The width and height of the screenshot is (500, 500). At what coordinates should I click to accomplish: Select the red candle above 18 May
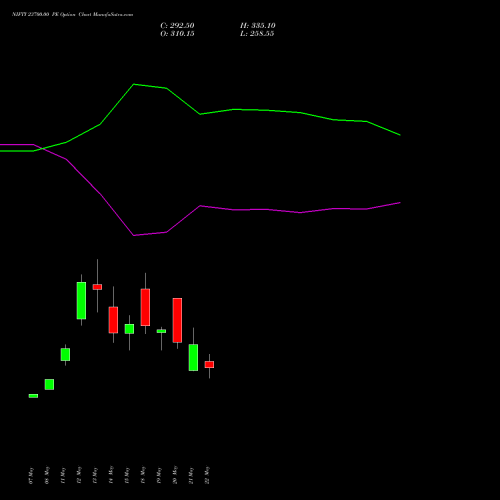point(145,307)
